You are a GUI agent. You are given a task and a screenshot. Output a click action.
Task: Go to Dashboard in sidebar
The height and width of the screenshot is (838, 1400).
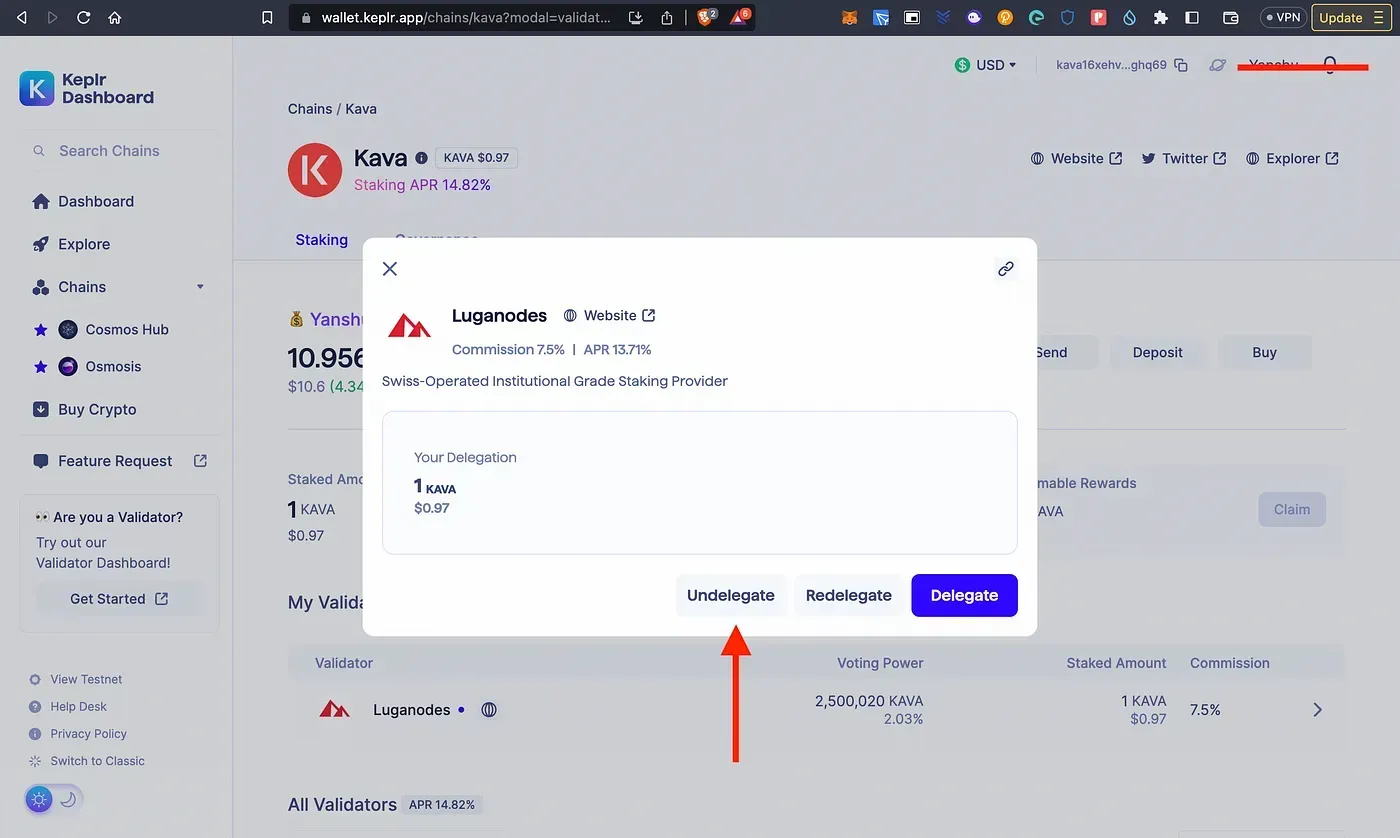(x=83, y=201)
